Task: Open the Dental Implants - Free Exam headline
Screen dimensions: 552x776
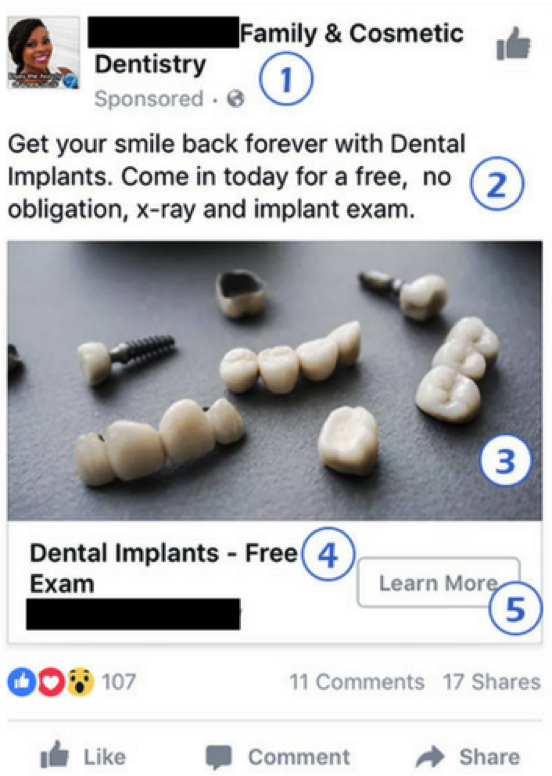Action: point(163,568)
